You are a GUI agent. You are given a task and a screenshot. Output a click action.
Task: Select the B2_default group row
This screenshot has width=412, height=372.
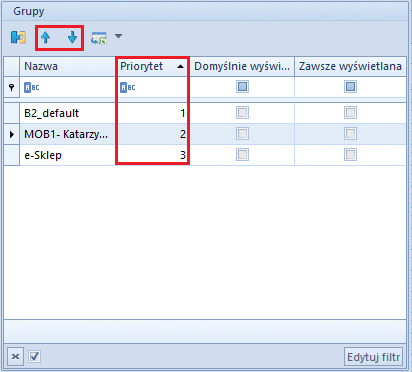point(205,113)
